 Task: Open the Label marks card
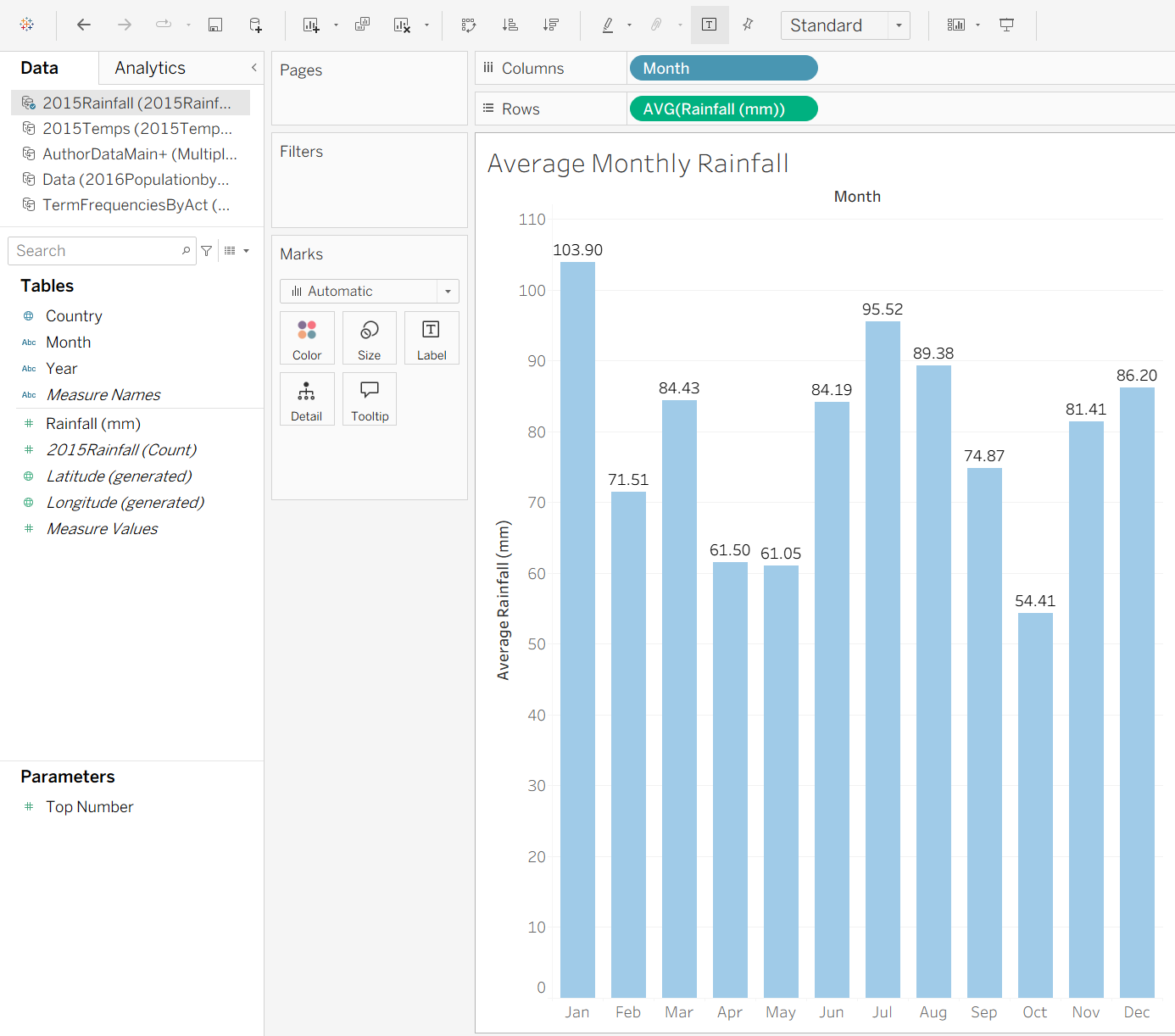(x=432, y=338)
